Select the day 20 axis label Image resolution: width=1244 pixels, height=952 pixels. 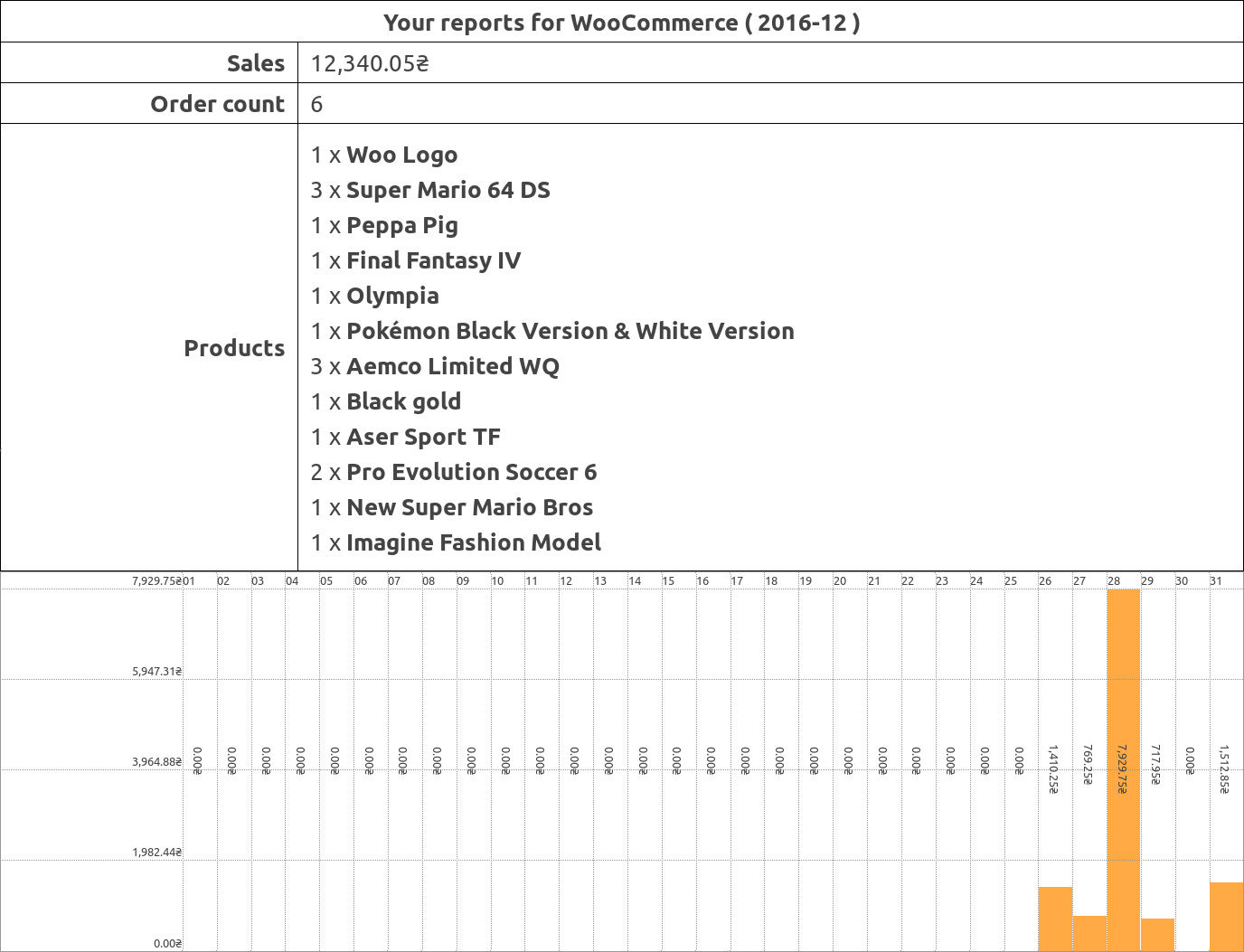[840, 581]
